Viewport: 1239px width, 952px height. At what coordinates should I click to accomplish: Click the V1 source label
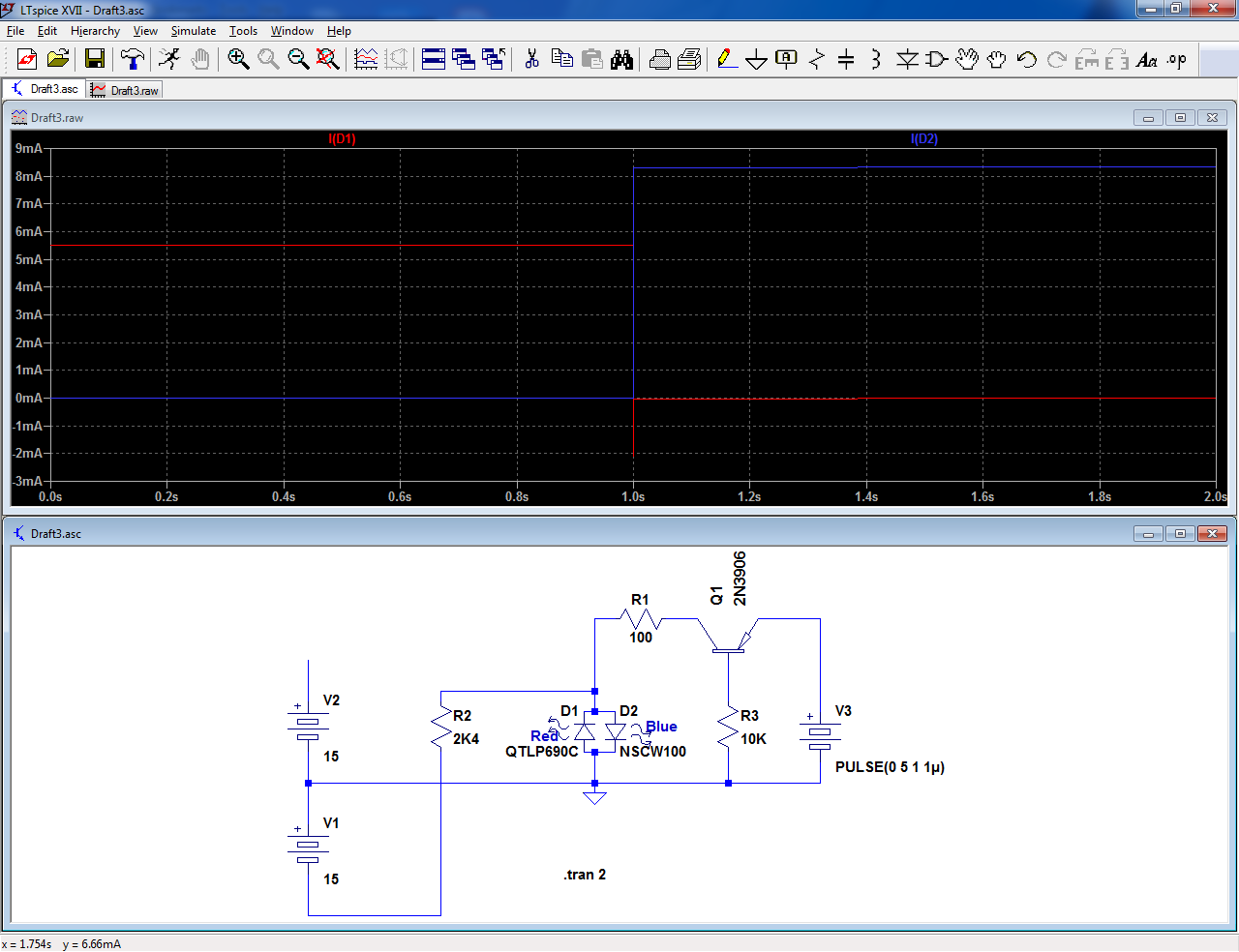coord(331,823)
